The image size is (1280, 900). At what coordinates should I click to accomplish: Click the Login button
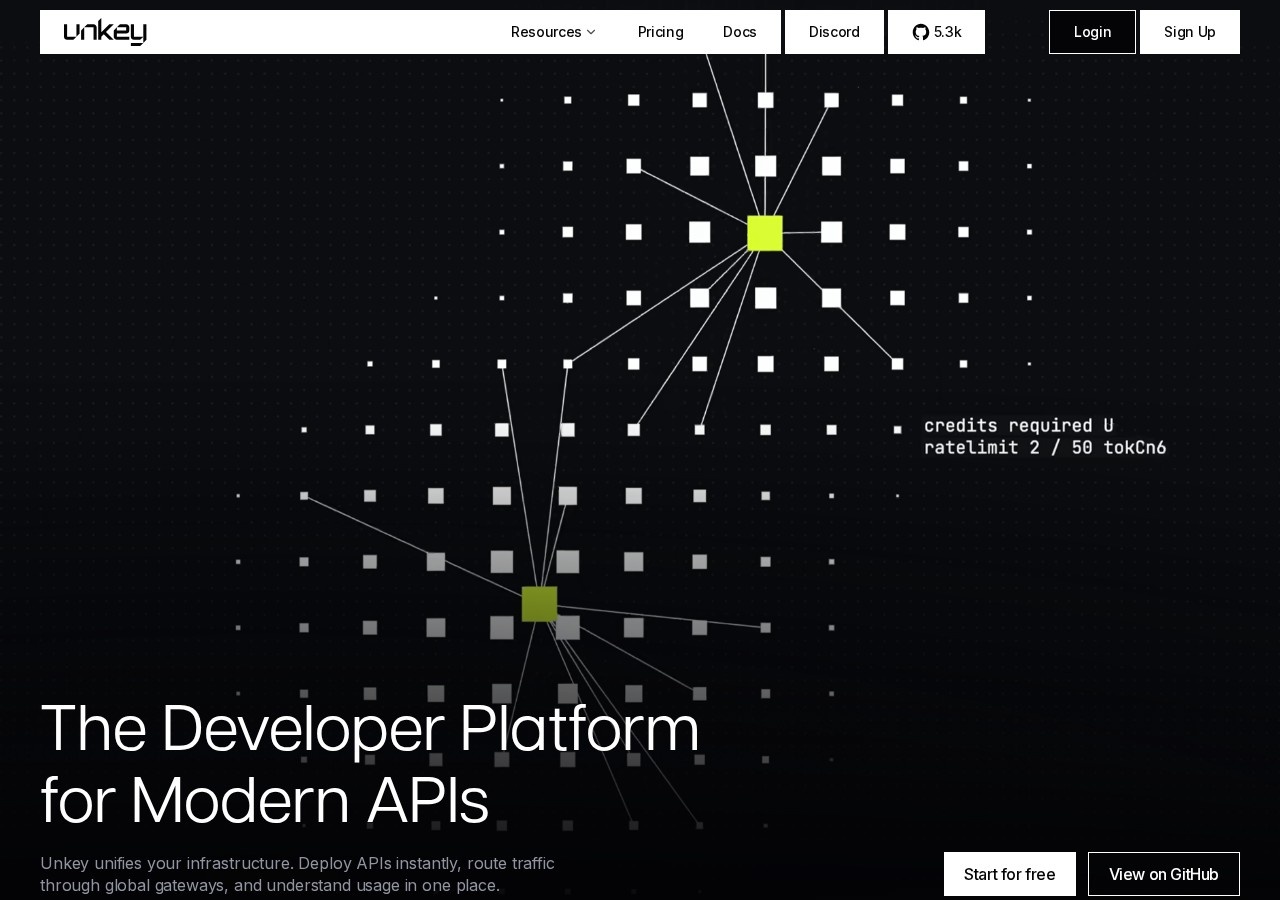(1092, 32)
